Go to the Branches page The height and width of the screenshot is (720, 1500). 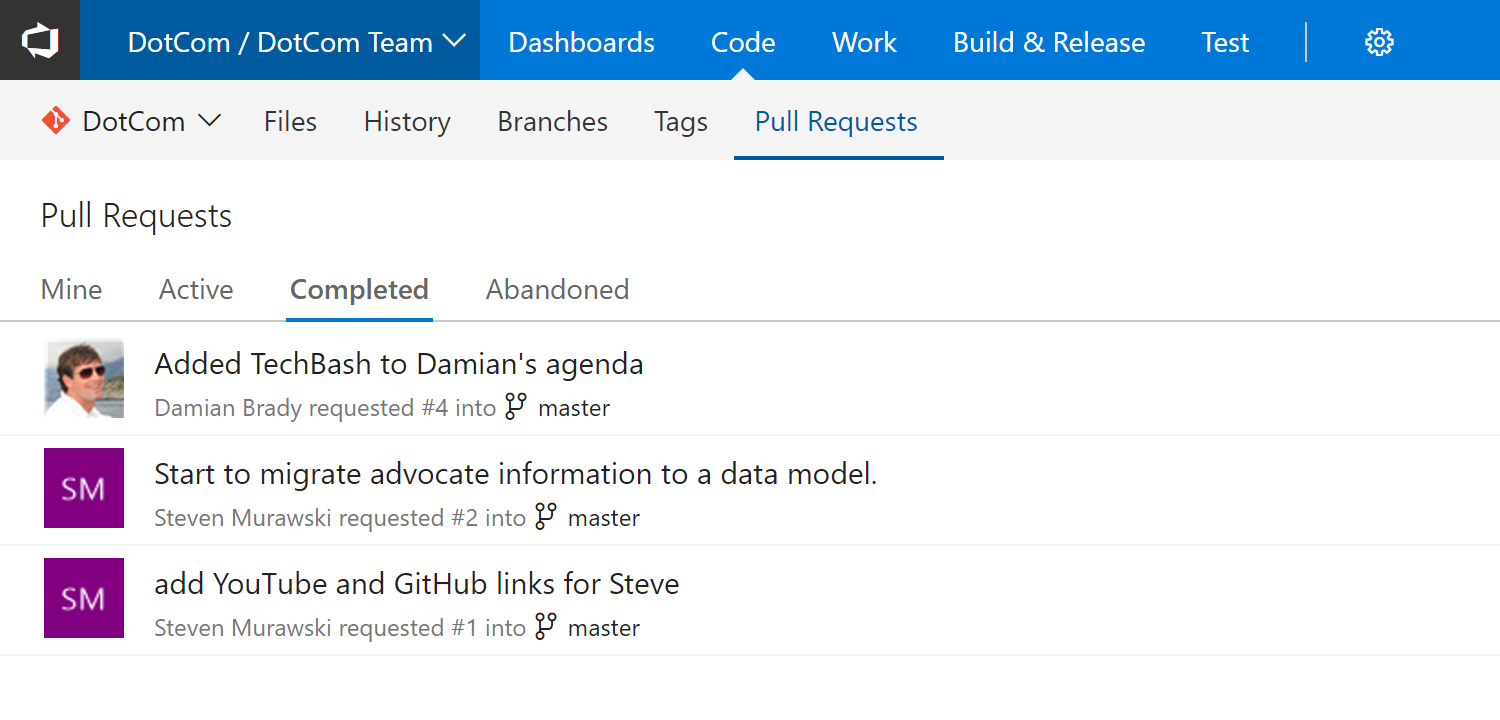pyautogui.click(x=552, y=120)
